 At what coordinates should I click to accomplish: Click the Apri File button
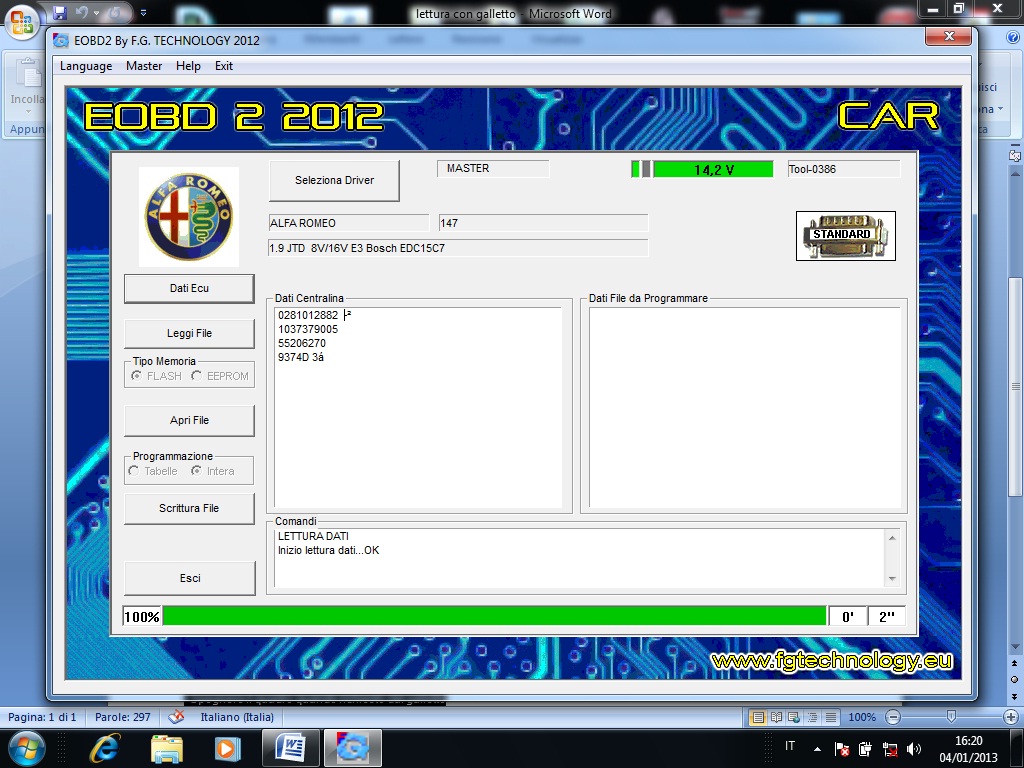(x=189, y=421)
